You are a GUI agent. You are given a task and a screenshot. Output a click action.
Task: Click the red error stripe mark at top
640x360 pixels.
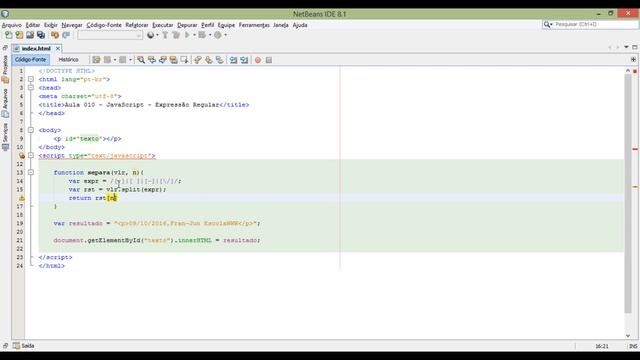[635, 71]
